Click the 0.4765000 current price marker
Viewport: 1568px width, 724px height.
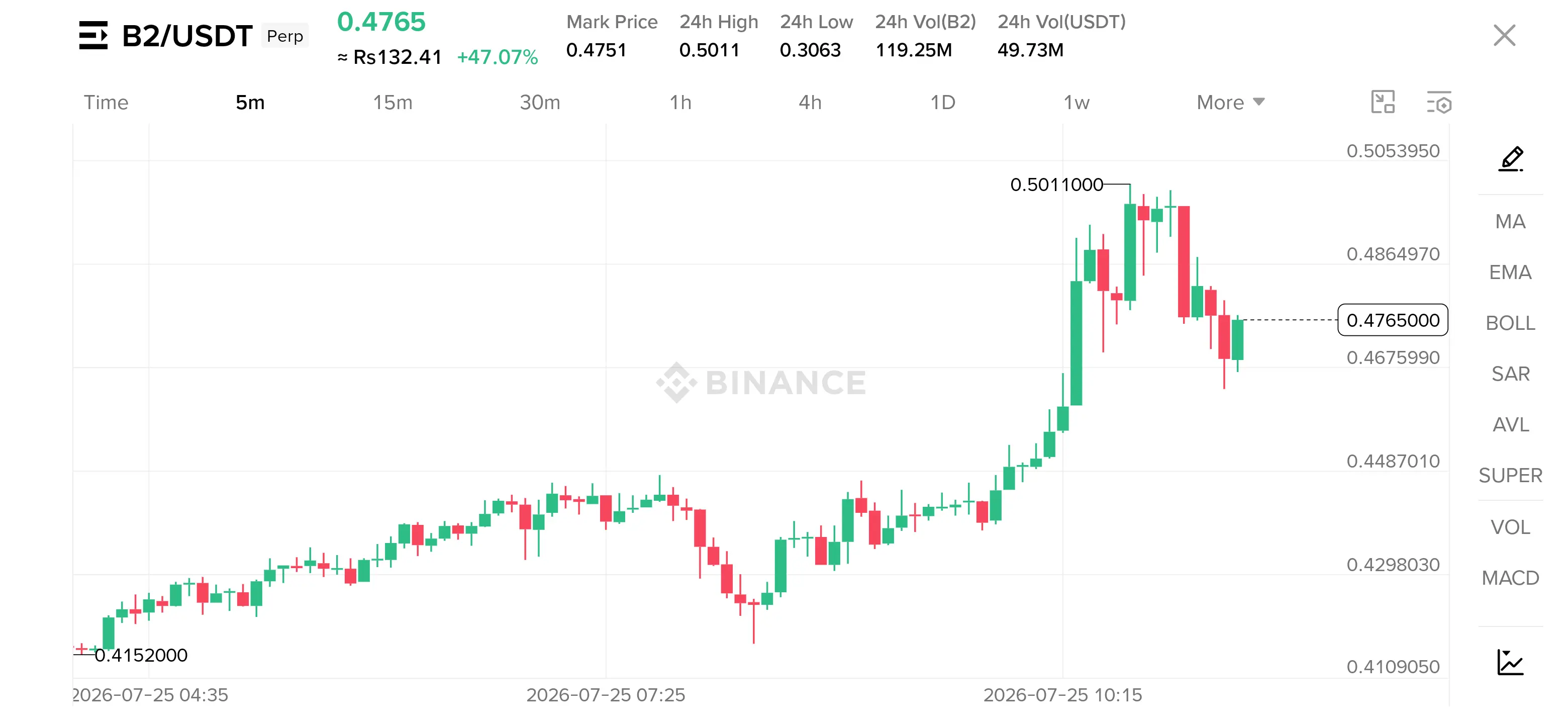coord(1393,320)
